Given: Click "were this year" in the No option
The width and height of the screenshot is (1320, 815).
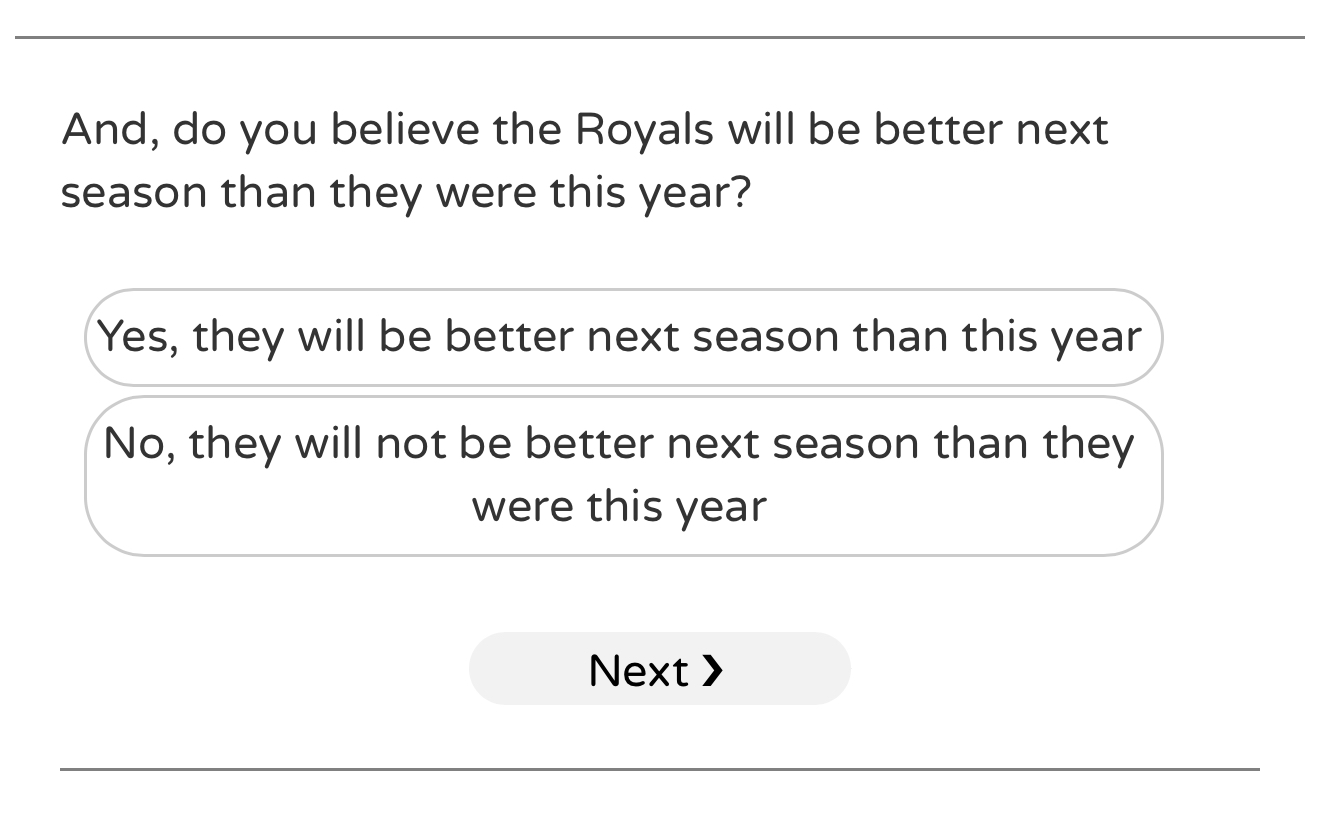Looking at the screenshot, I should coord(619,506).
